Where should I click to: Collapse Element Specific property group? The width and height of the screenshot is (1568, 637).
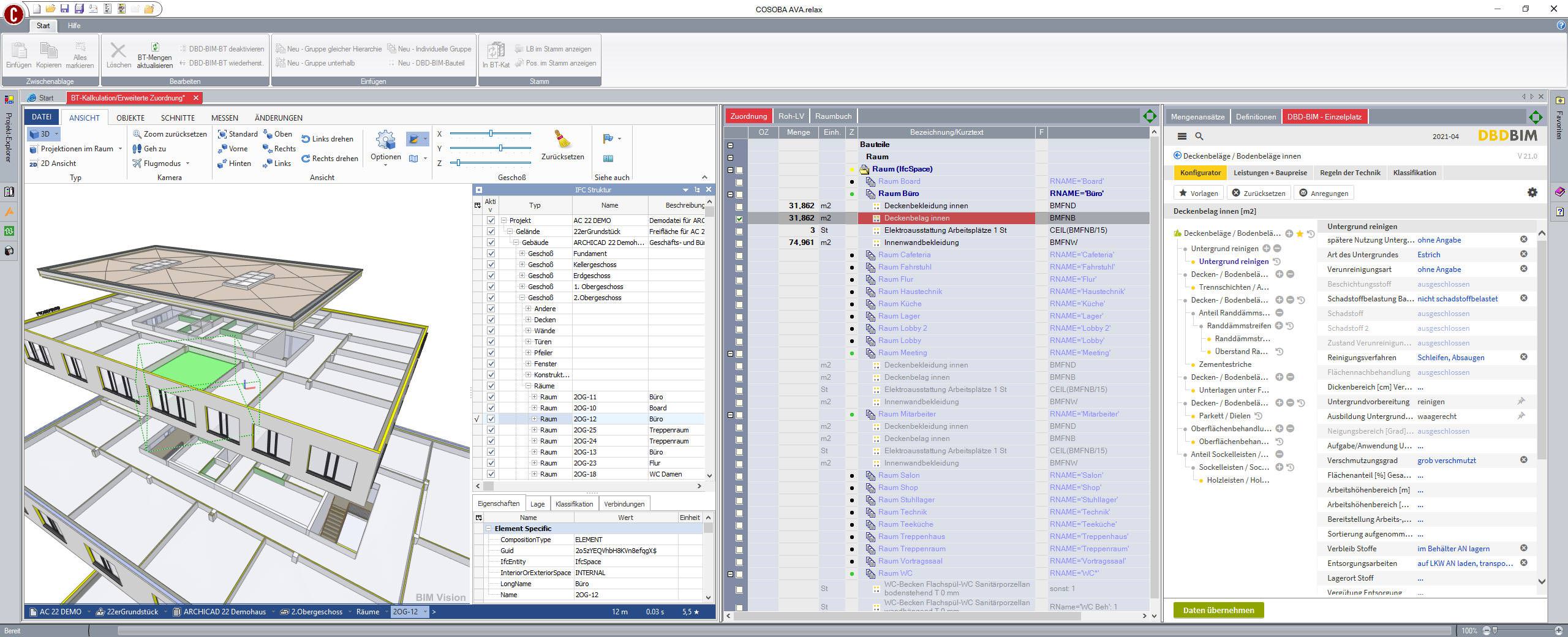tap(488, 529)
